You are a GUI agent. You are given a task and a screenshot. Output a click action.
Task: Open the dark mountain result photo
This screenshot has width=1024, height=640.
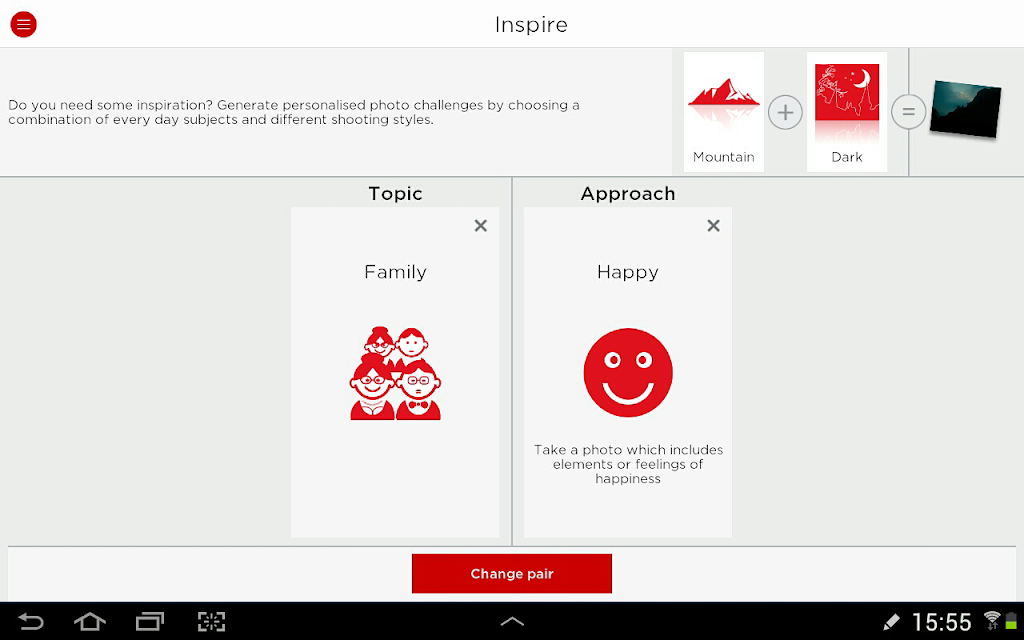tap(965, 109)
